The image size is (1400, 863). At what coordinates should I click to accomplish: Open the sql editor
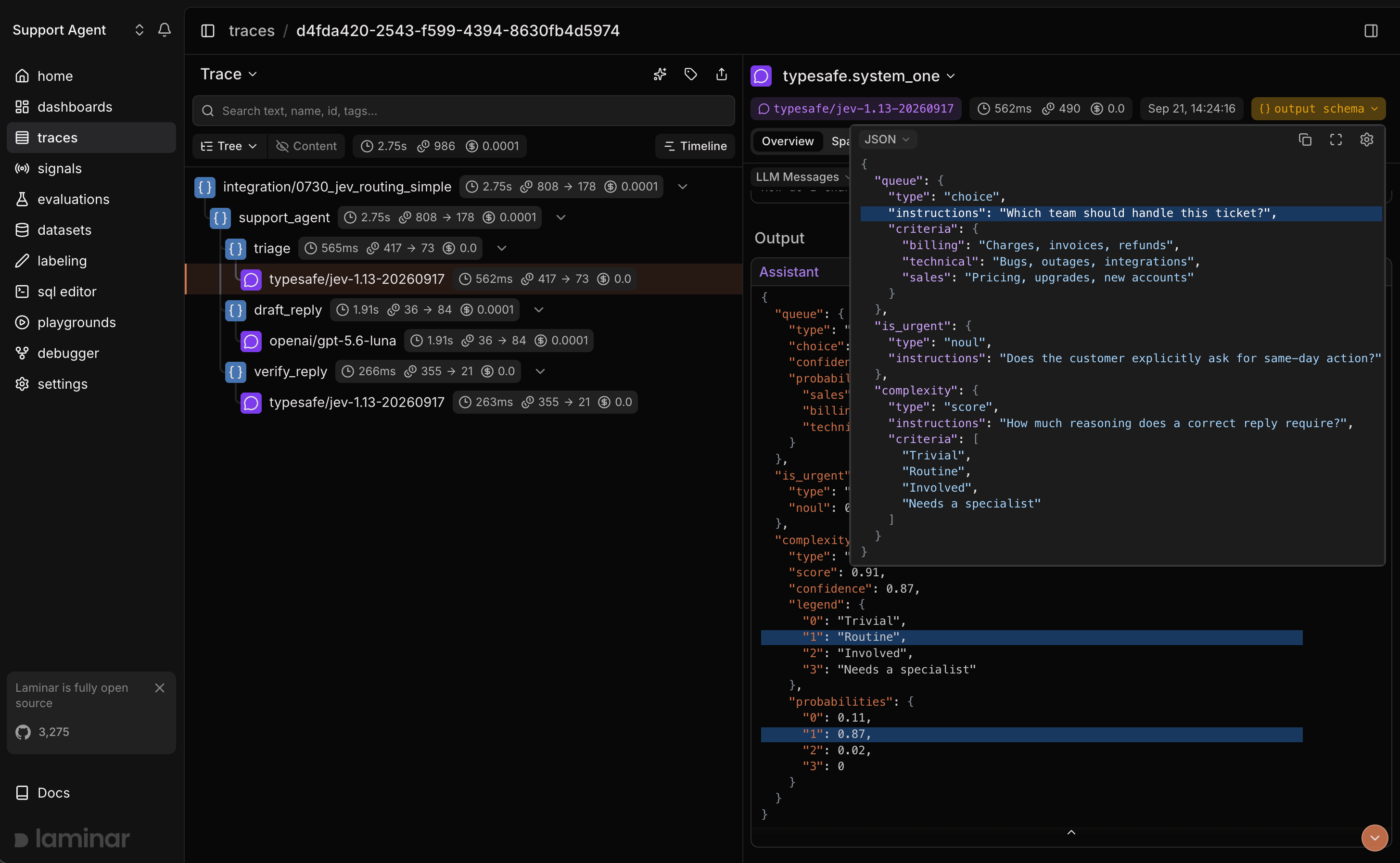tap(91, 292)
